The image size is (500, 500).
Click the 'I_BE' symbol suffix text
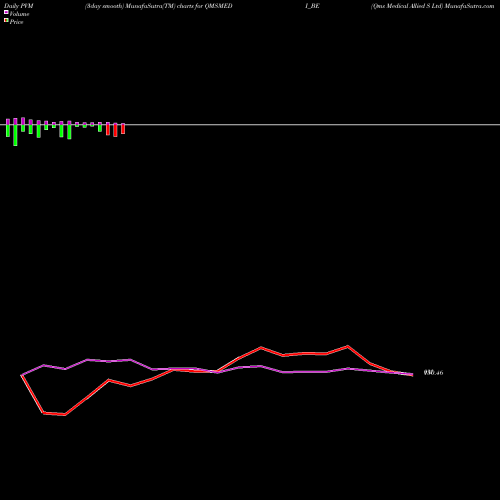(312, 6)
